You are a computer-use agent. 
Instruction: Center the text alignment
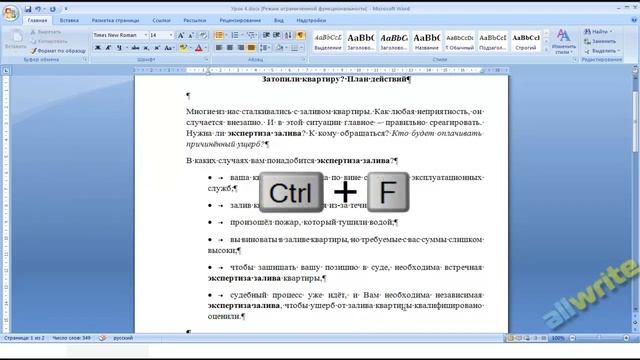[x=230, y=48]
